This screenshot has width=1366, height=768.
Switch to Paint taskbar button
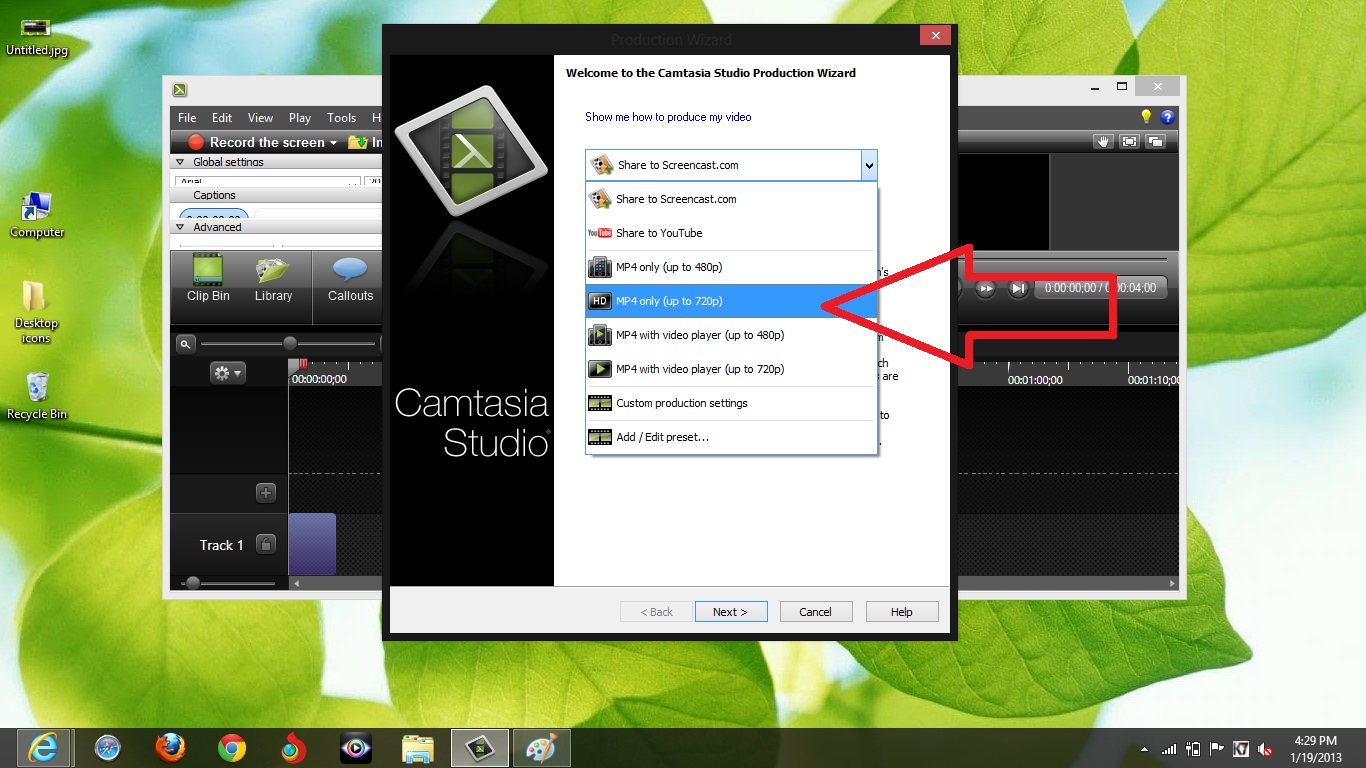[541, 747]
